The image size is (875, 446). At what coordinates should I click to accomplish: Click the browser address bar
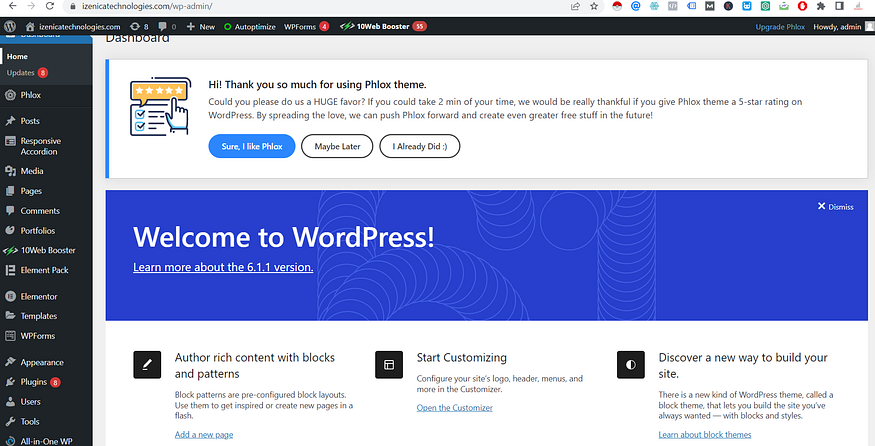[312, 6]
